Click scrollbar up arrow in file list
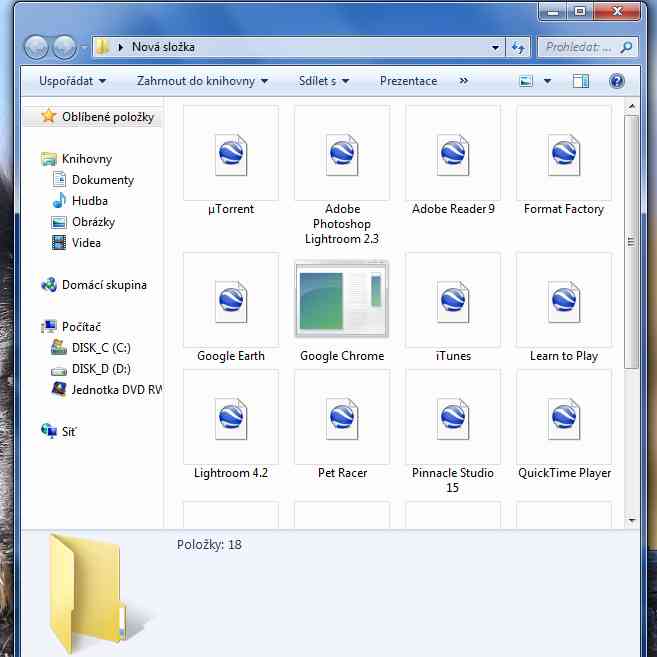657x657 pixels. pyautogui.click(x=631, y=107)
